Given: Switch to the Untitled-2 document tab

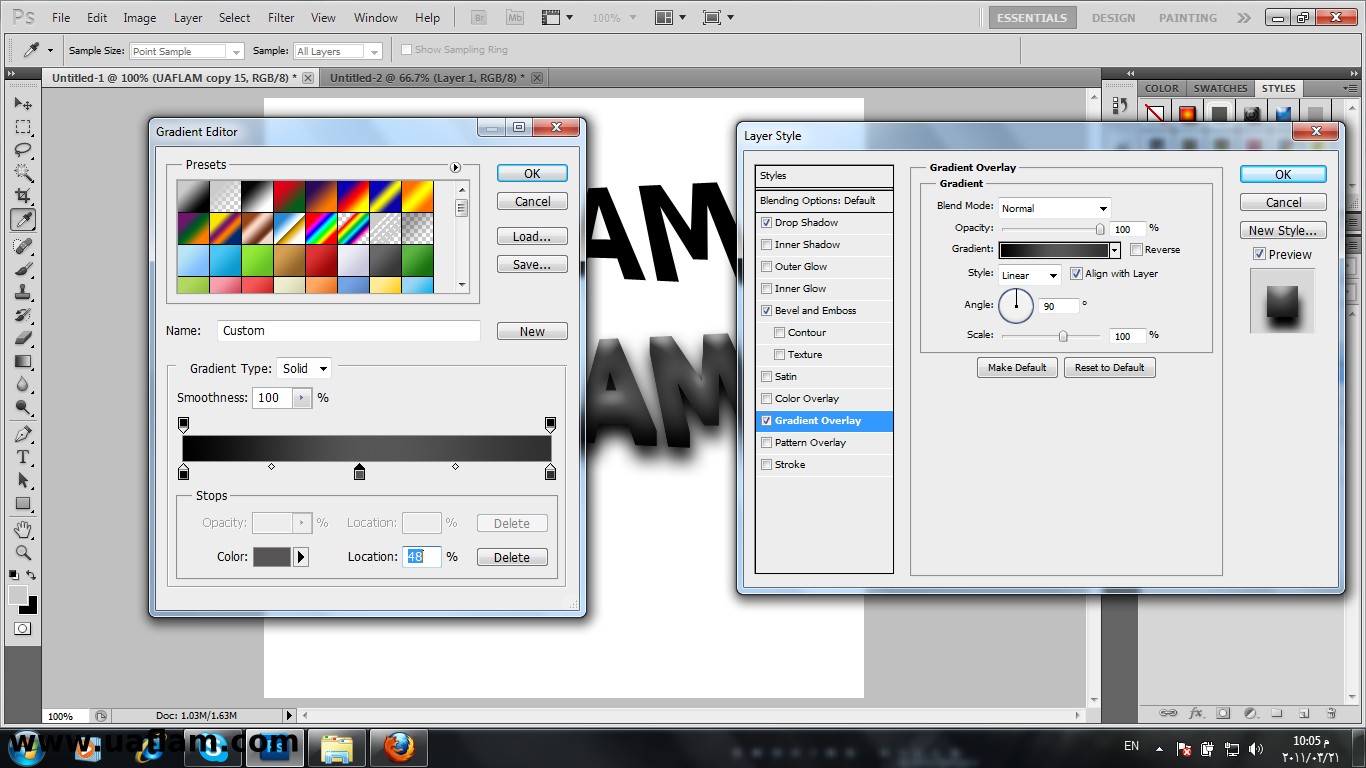Looking at the screenshot, I should pyautogui.click(x=423, y=78).
